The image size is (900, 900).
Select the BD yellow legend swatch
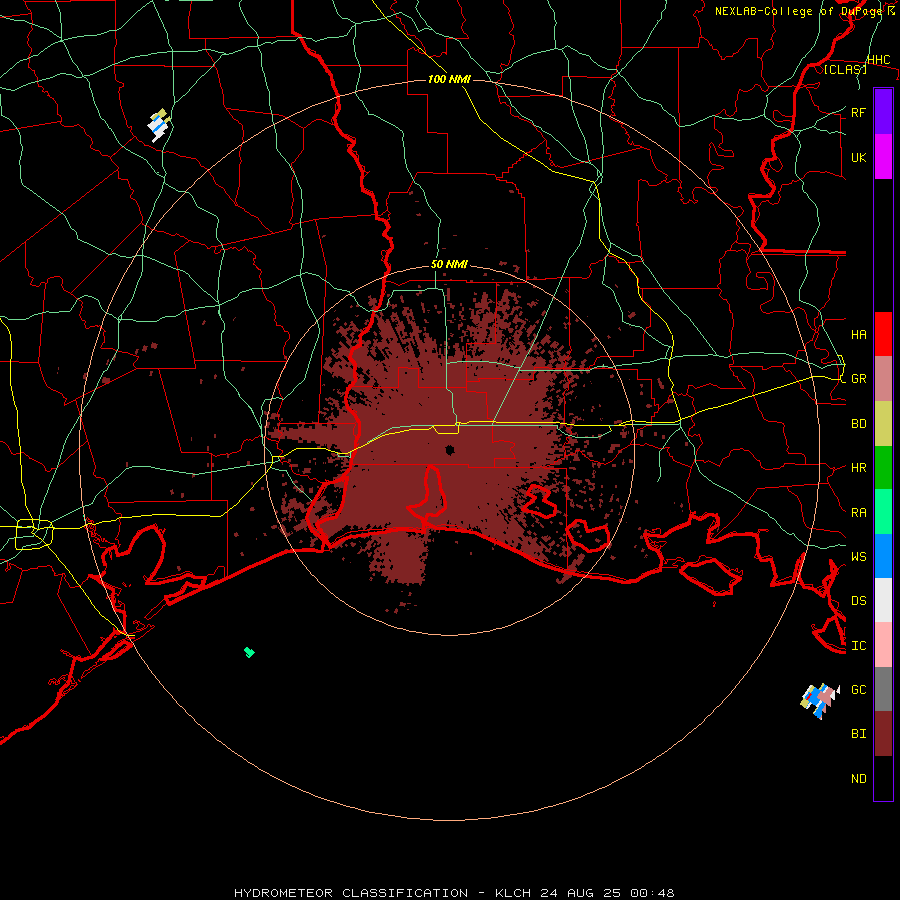(x=883, y=423)
